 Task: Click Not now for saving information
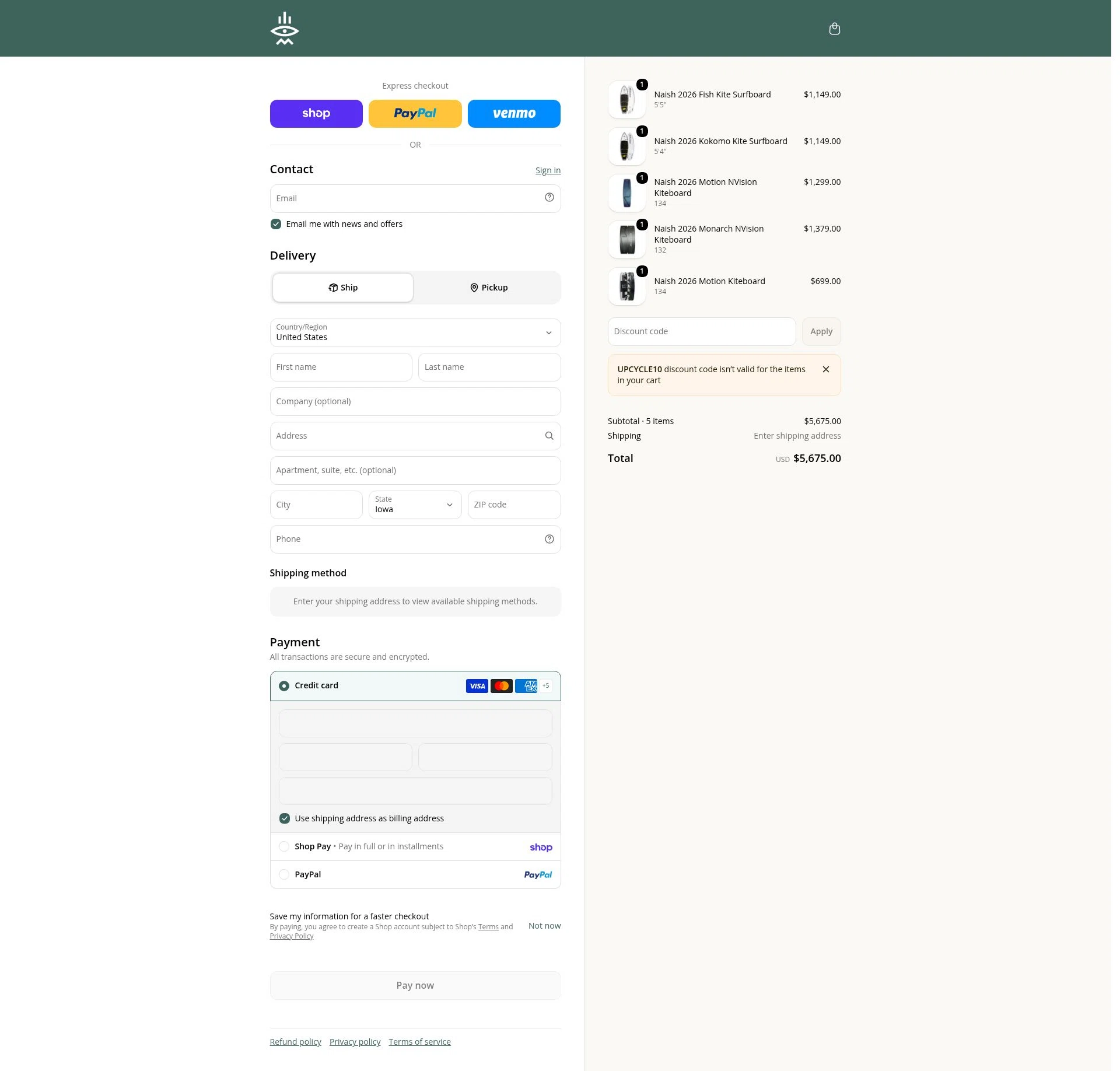tap(544, 926)
